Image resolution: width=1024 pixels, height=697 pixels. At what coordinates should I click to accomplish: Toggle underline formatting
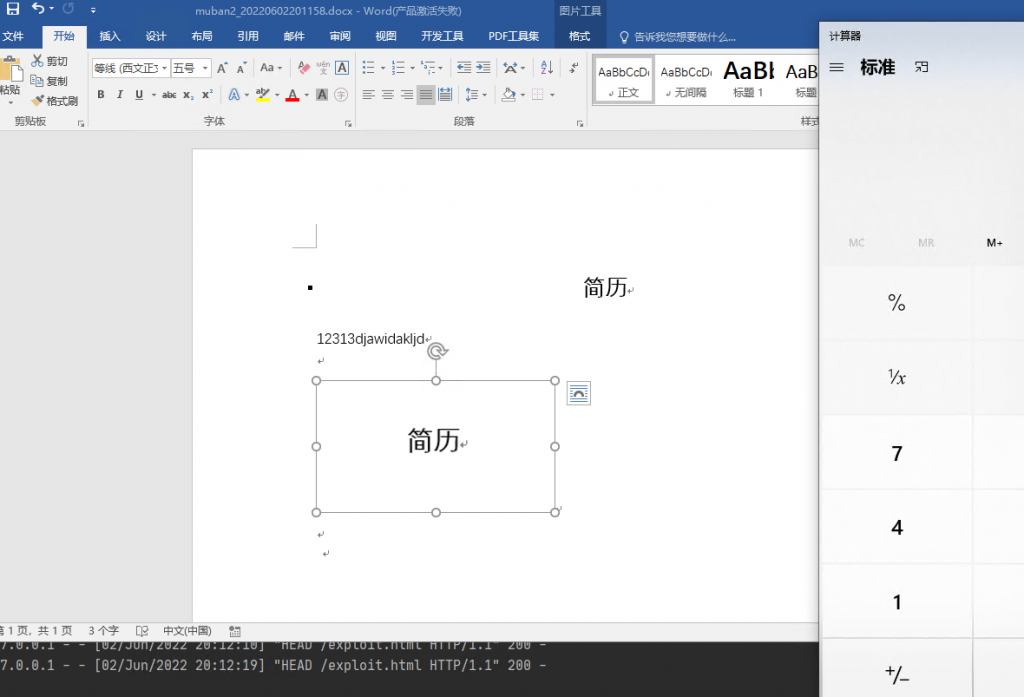pos(139,95)
